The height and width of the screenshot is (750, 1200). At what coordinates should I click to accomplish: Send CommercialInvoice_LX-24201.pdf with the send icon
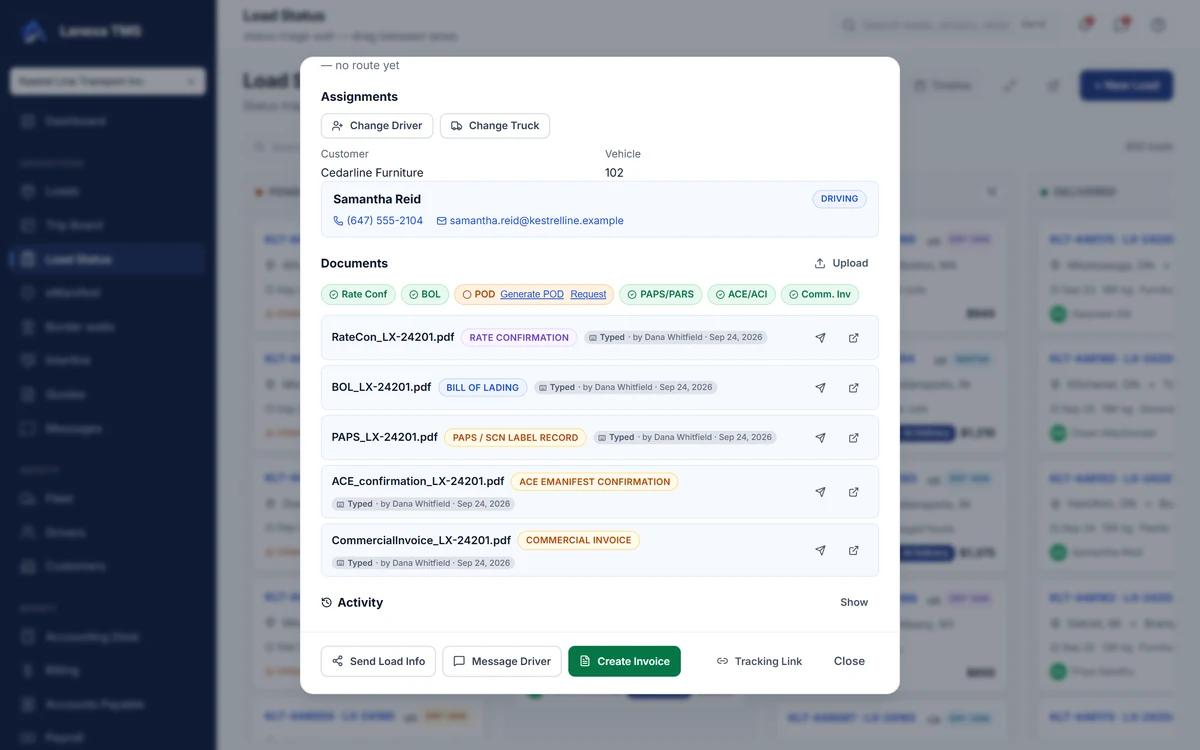[x=820, y=550]
